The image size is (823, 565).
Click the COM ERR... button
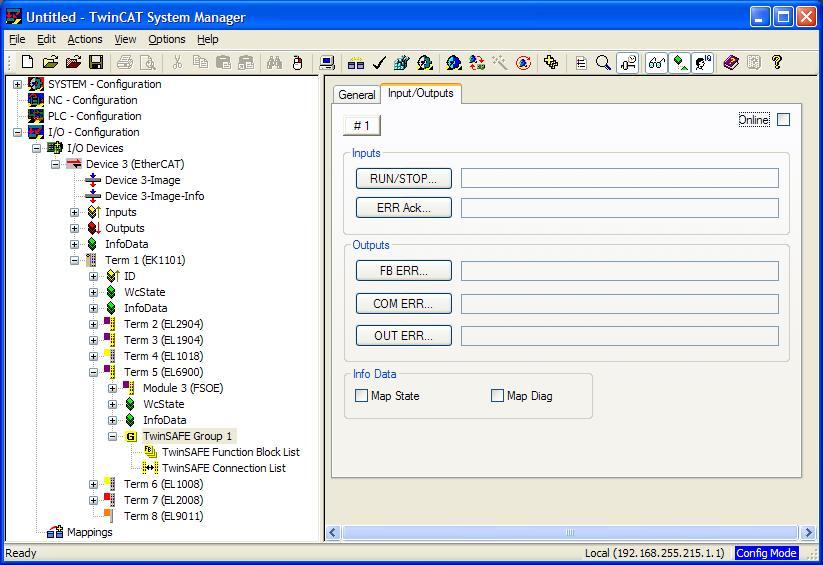coord(404,304)
